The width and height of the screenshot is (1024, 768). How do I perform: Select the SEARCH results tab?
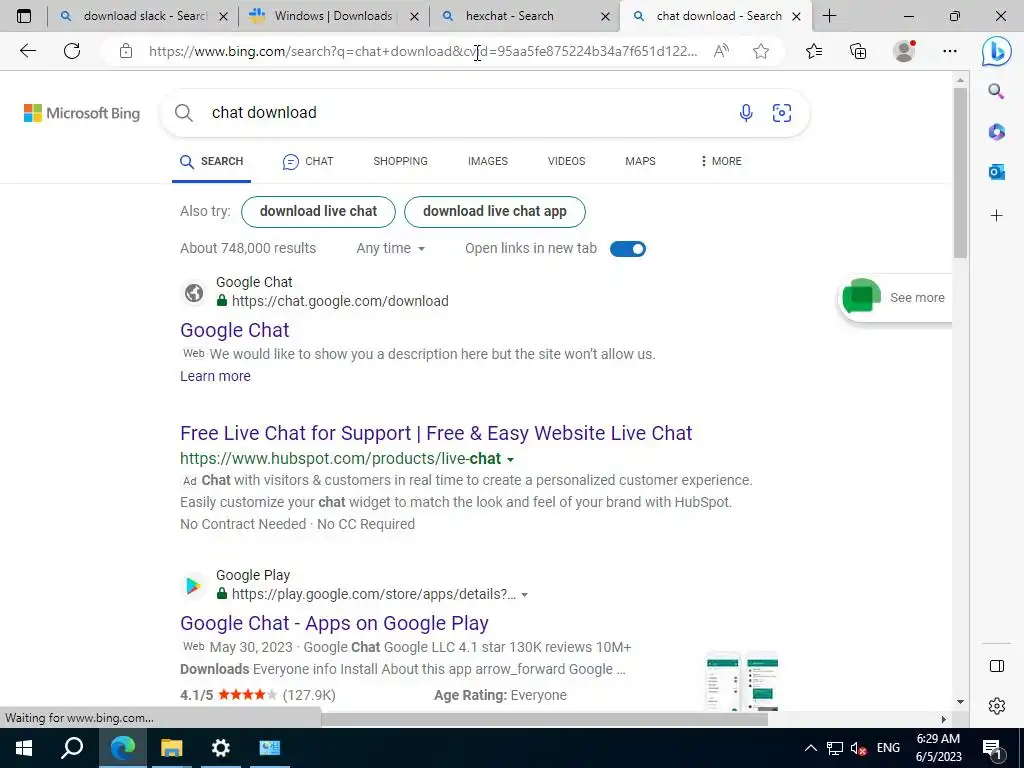212,161
